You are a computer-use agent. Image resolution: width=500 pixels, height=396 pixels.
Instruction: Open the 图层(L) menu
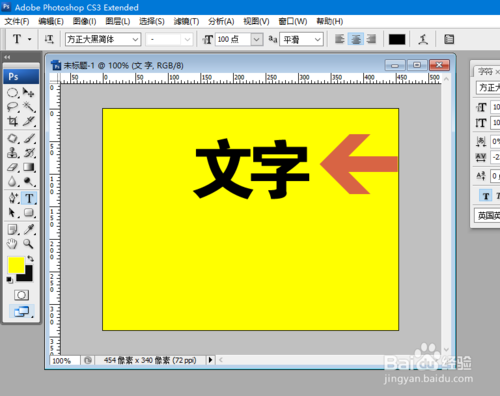118,22
